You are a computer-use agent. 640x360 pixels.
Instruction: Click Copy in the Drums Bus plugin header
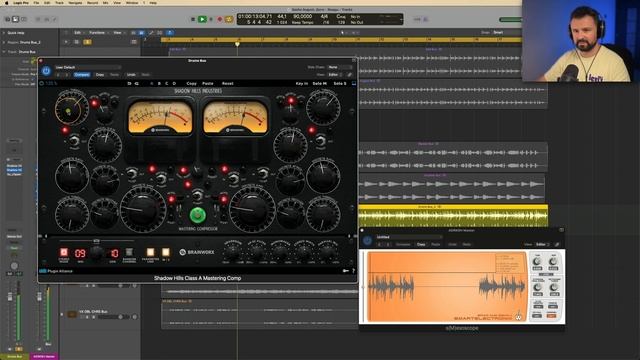click(100, 75)
